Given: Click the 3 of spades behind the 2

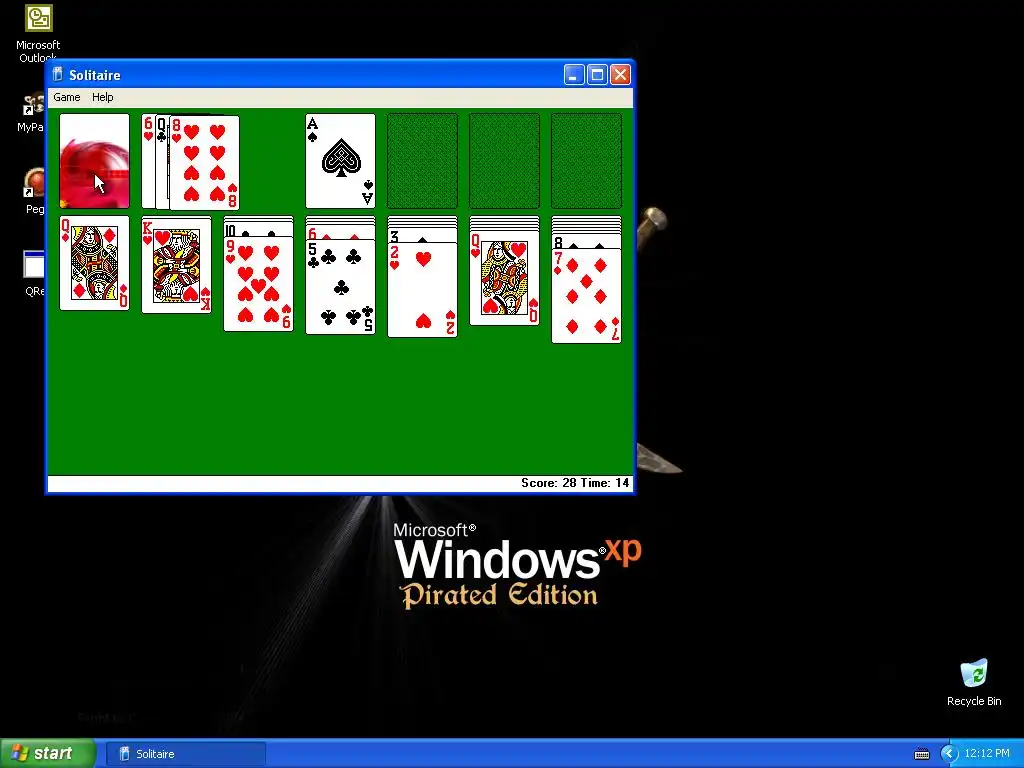Looking at the screenshot, I should click(x=423, y=236).
